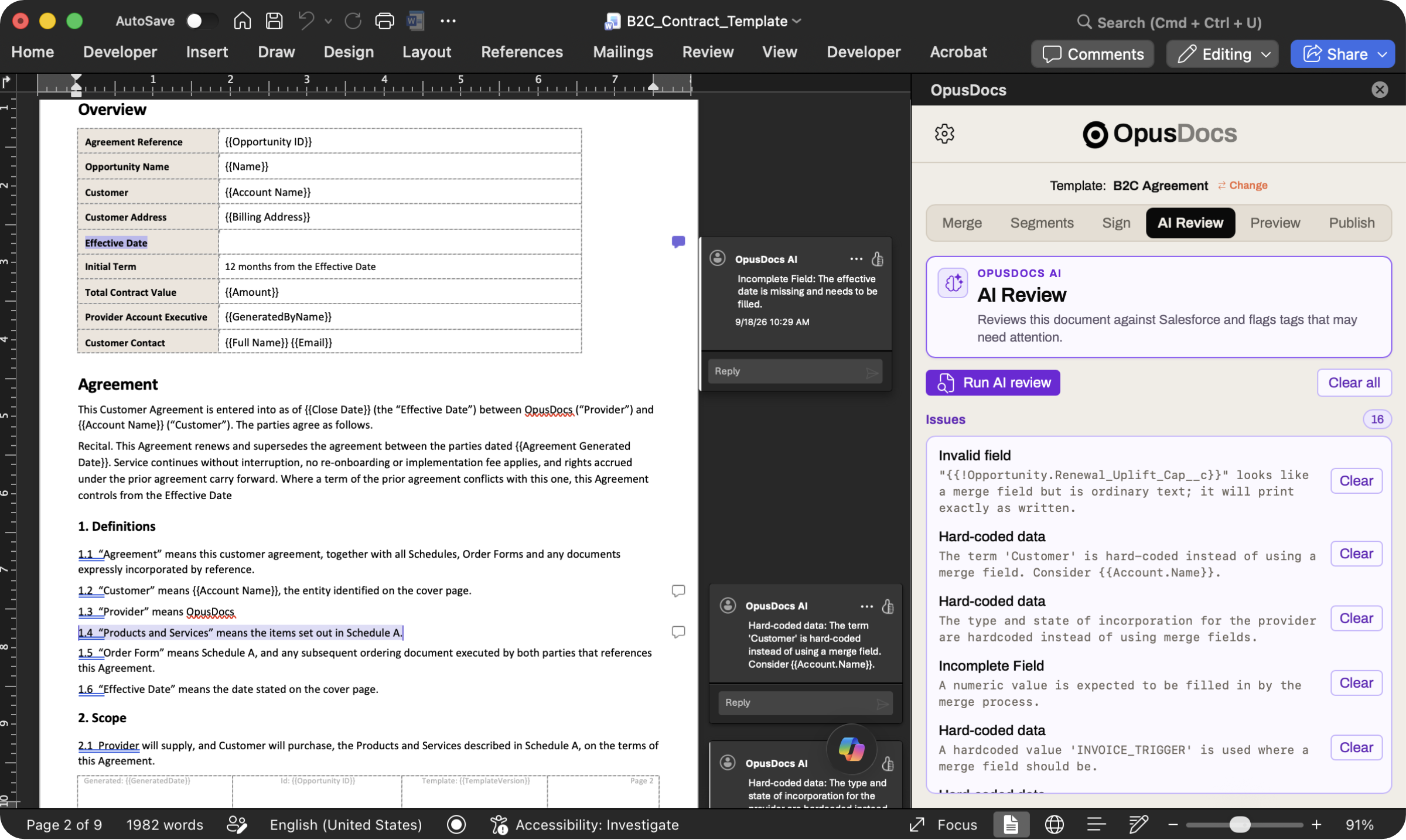
Task: Switch to the Segments tab in OpusDocs
Action: [x=1042, y=223]
